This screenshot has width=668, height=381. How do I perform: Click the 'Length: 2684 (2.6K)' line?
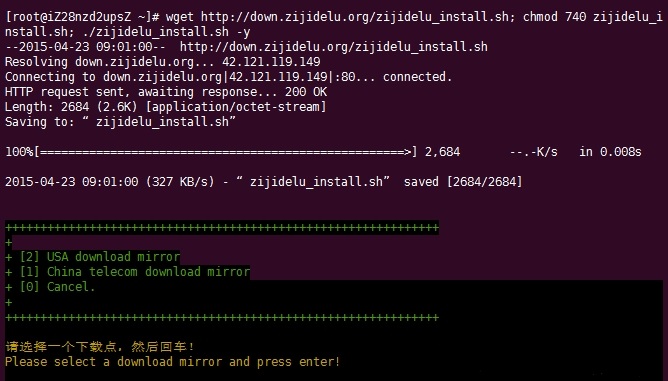point(165,107)
